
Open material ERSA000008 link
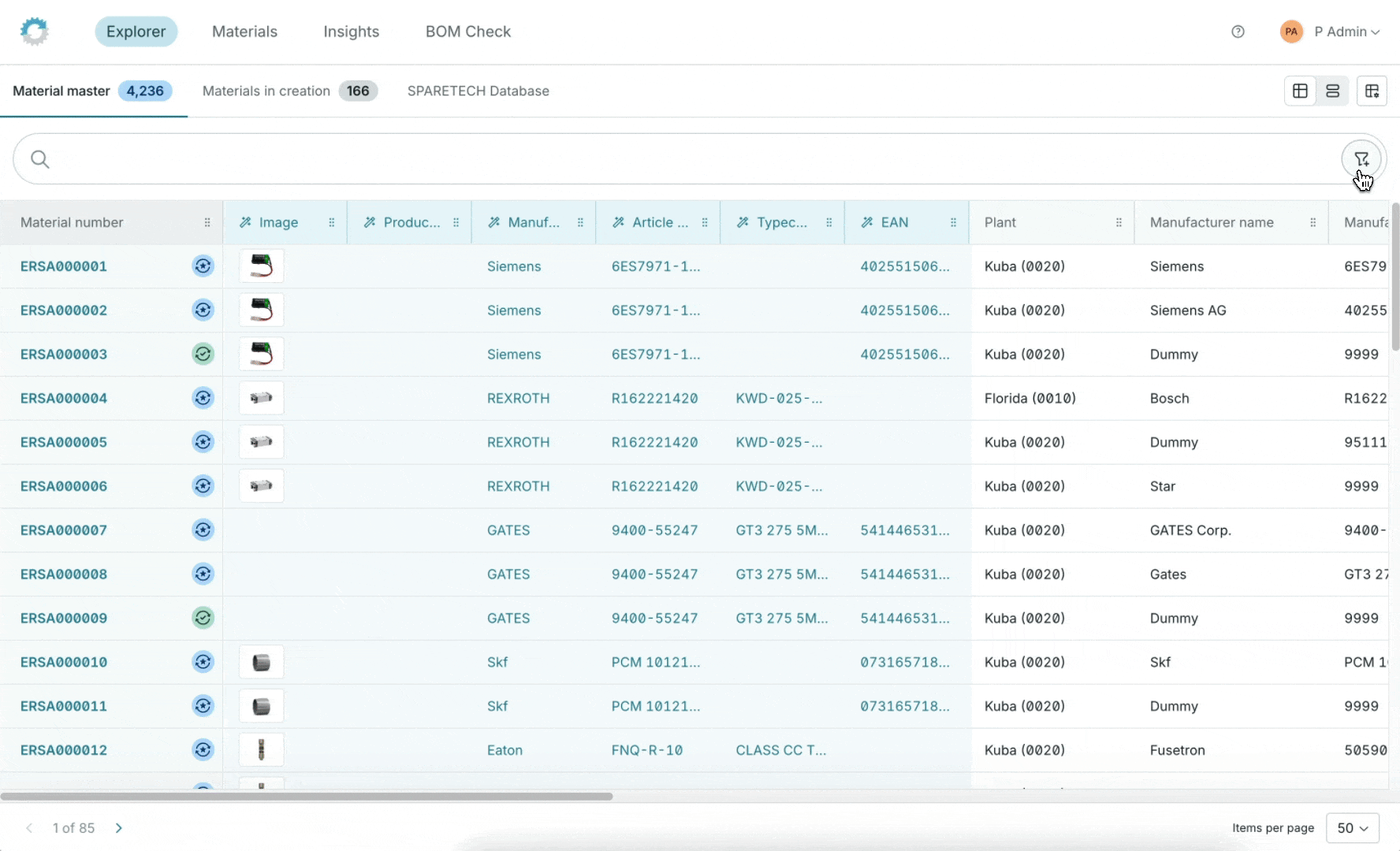pyautogui.click(x=64, y=574)
